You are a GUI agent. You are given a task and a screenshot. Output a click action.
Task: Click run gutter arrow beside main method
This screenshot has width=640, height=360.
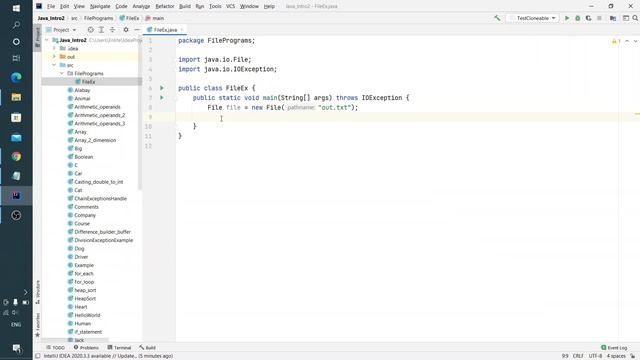(162, 98)
